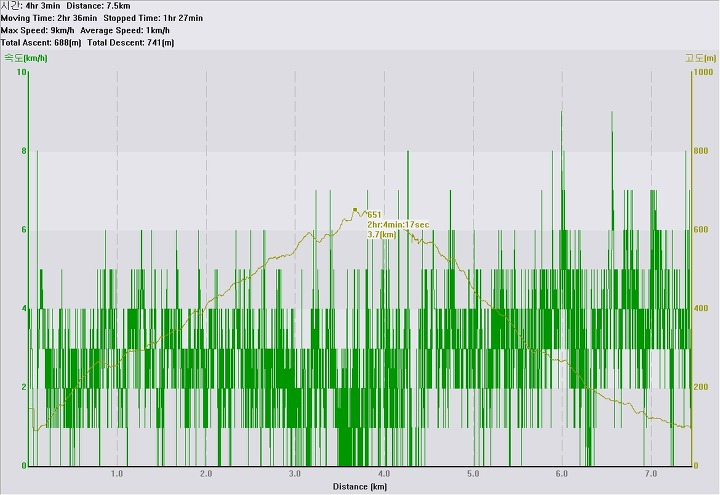The width and height of the screenshot is (720, 495).
Task: Click the altitude axis value 800
Action: [x=701, y=151]
